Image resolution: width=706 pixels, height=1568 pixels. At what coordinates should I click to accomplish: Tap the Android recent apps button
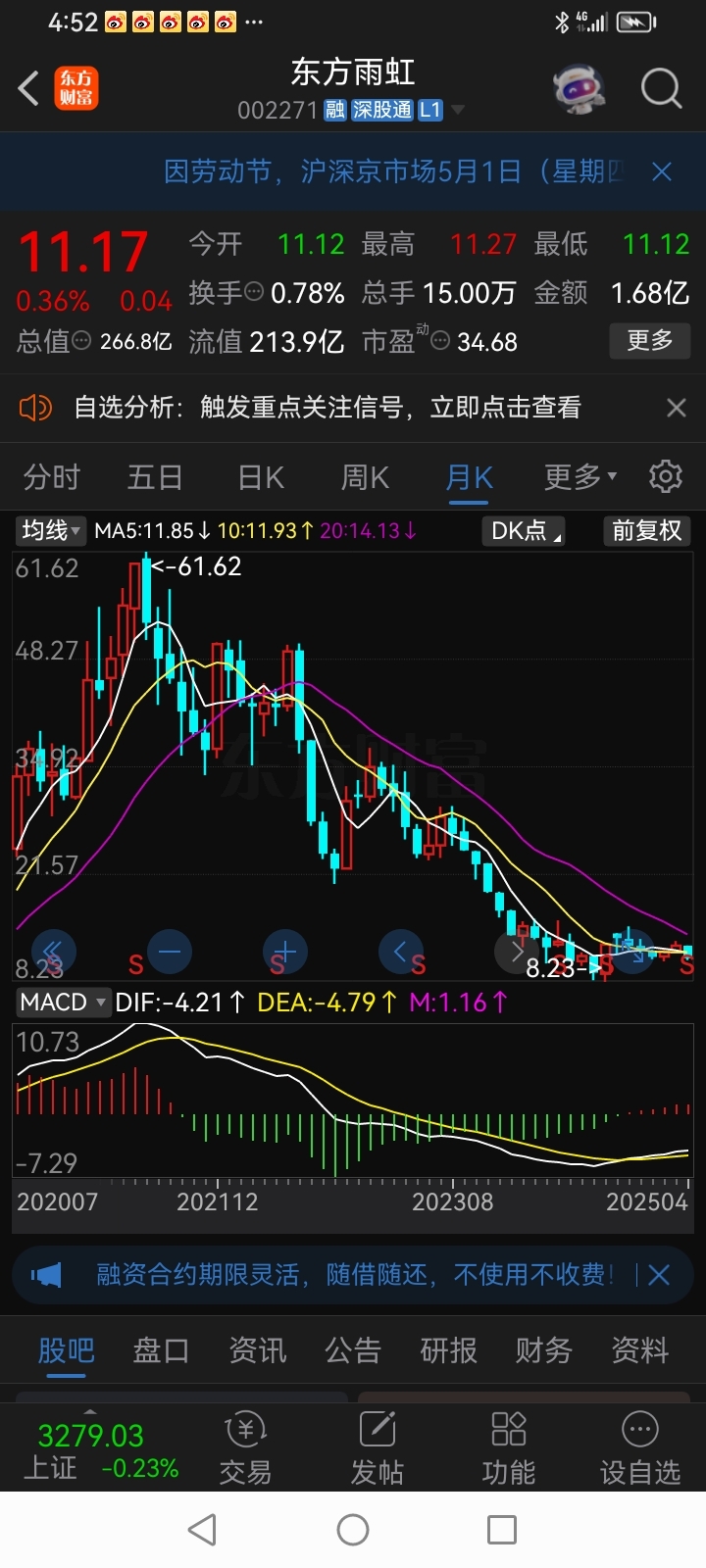point(502,1530)
